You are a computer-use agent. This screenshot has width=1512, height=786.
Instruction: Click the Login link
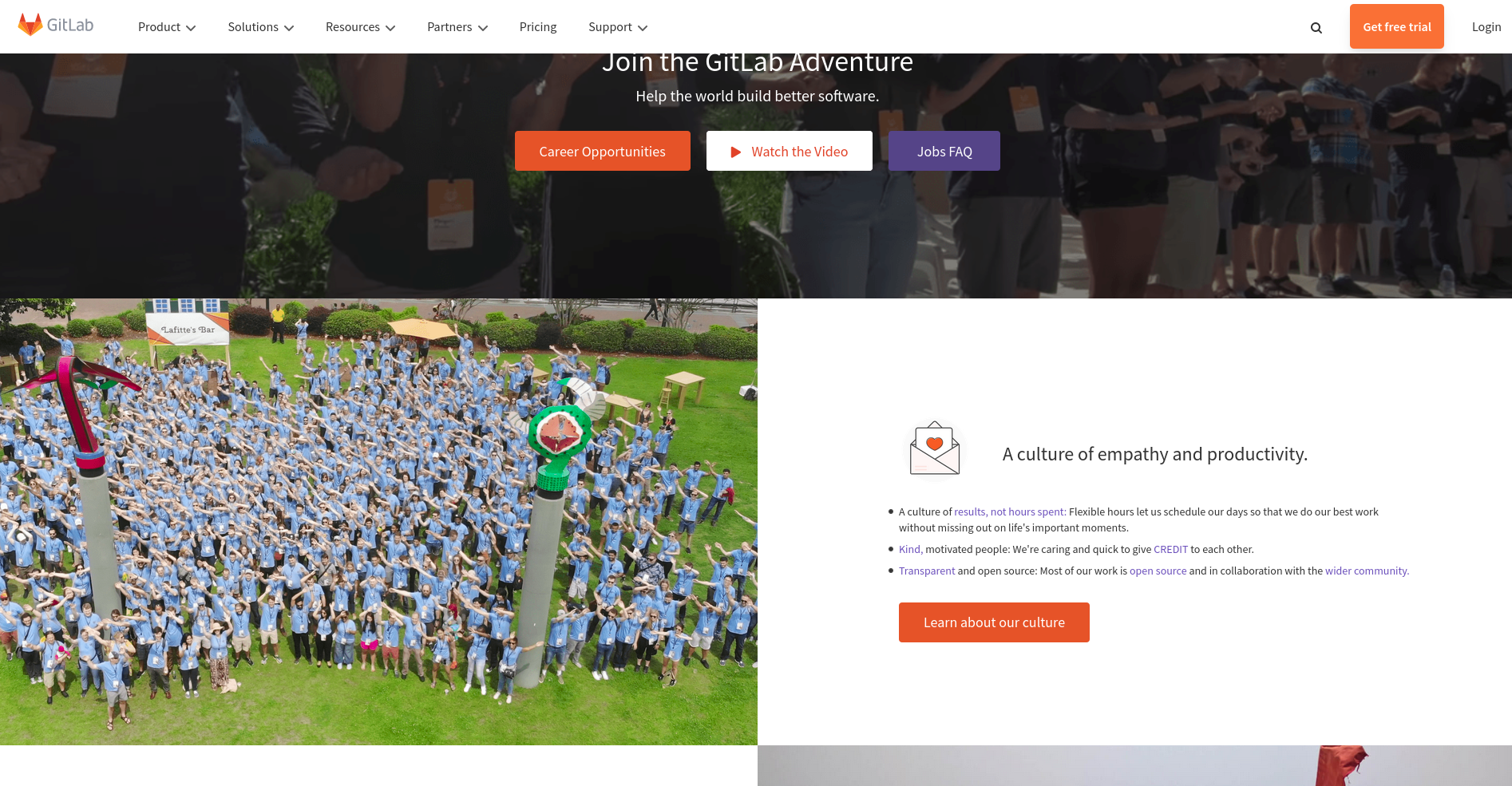(x=1486, y=27)
